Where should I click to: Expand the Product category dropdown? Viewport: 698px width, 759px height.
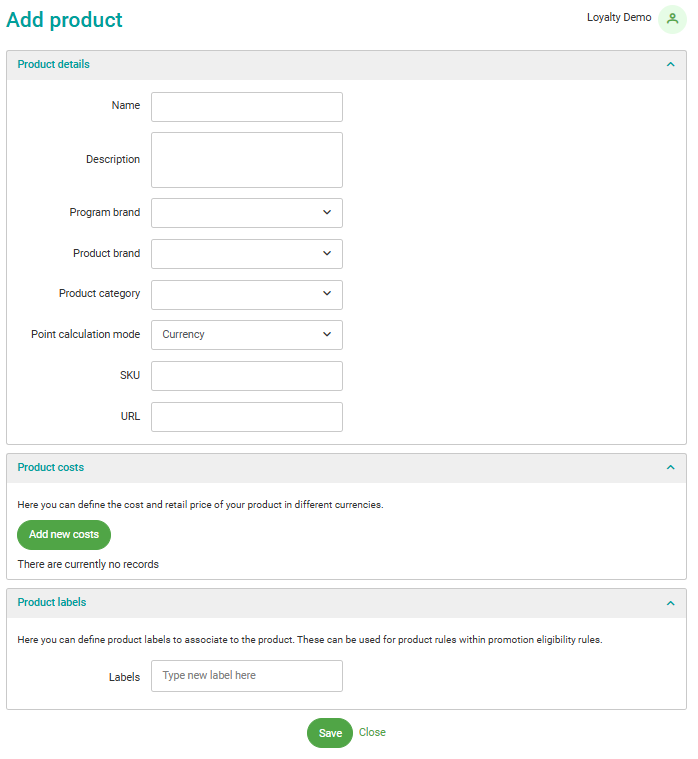point(247,295)
